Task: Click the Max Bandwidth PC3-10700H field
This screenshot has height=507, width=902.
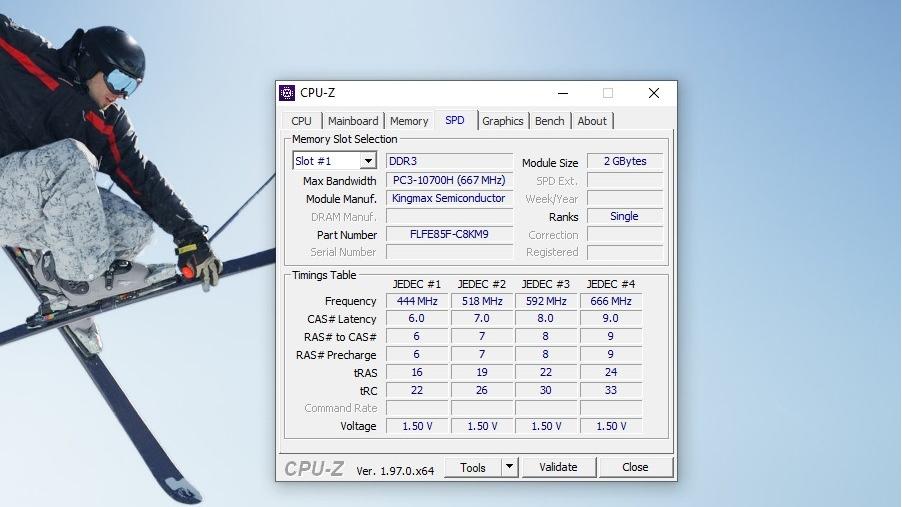Action: click(449, 180)
